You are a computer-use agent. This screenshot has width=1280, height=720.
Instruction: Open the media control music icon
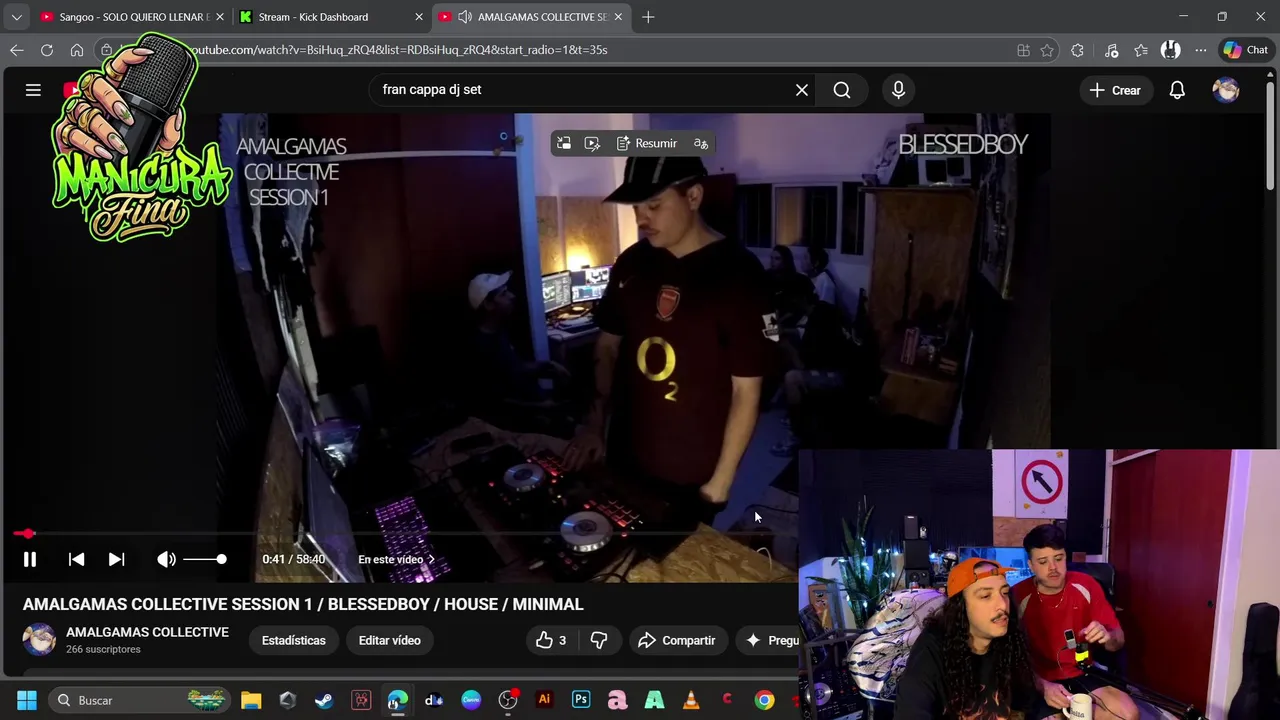point(1111,50)
